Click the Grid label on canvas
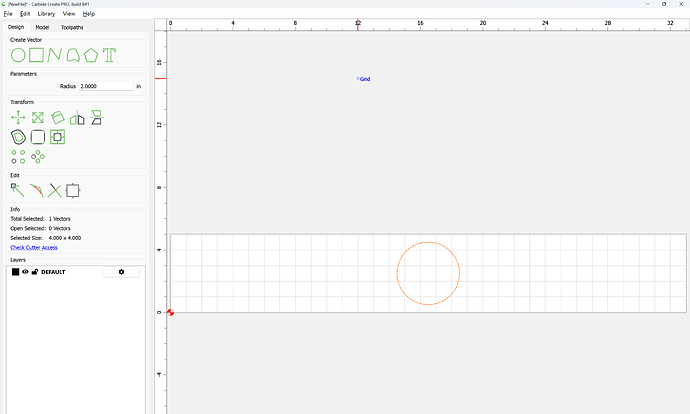Screen dimensions: 690x414 [x=365, y=79]
